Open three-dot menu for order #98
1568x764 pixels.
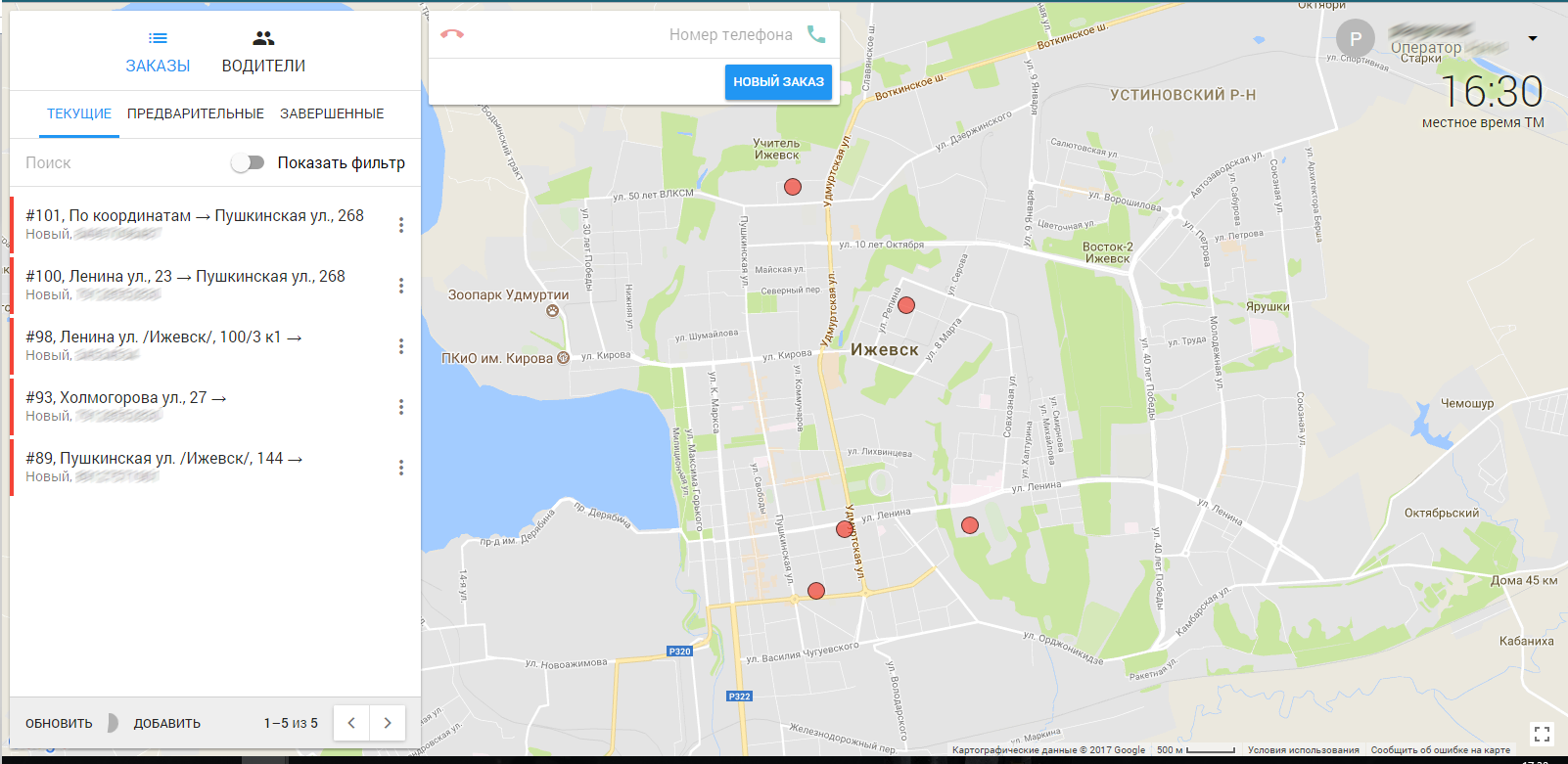point(401,346)
